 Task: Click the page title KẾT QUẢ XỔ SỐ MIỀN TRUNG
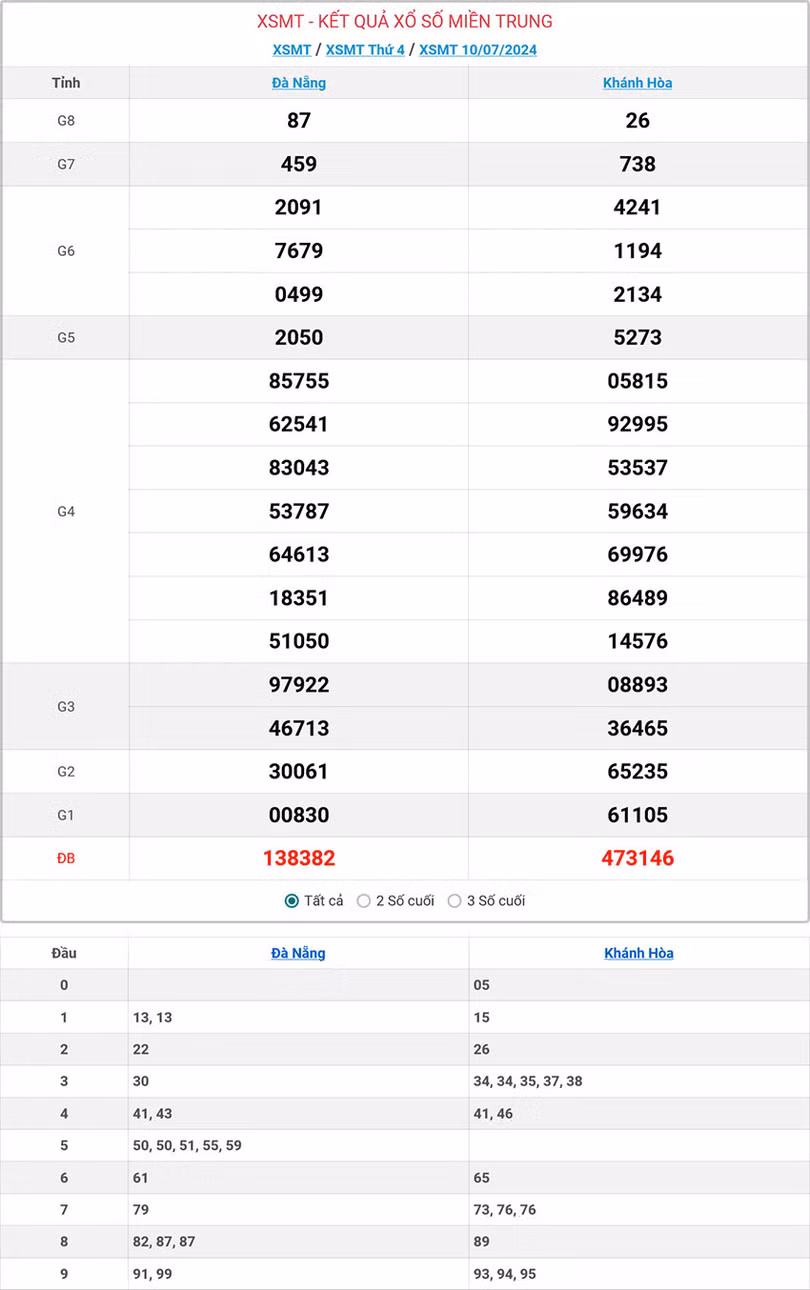click(405, 21)
